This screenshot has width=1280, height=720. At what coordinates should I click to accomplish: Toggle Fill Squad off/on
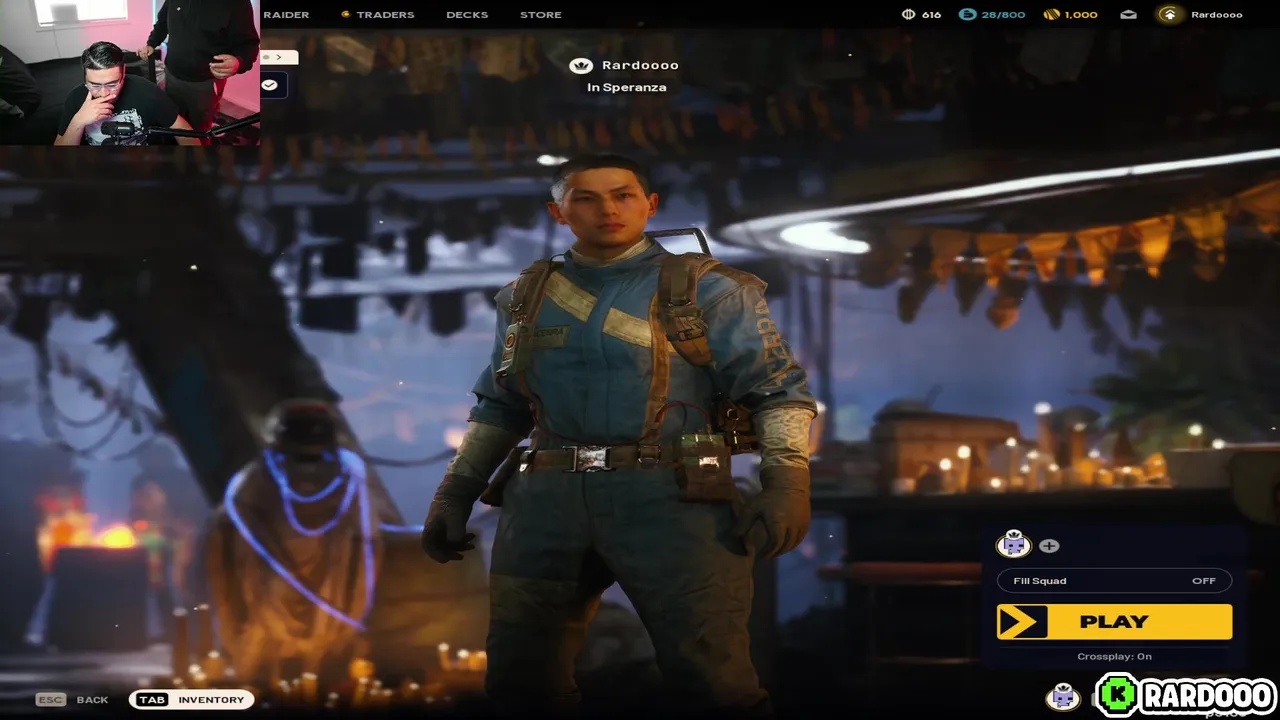point(1114,581)
